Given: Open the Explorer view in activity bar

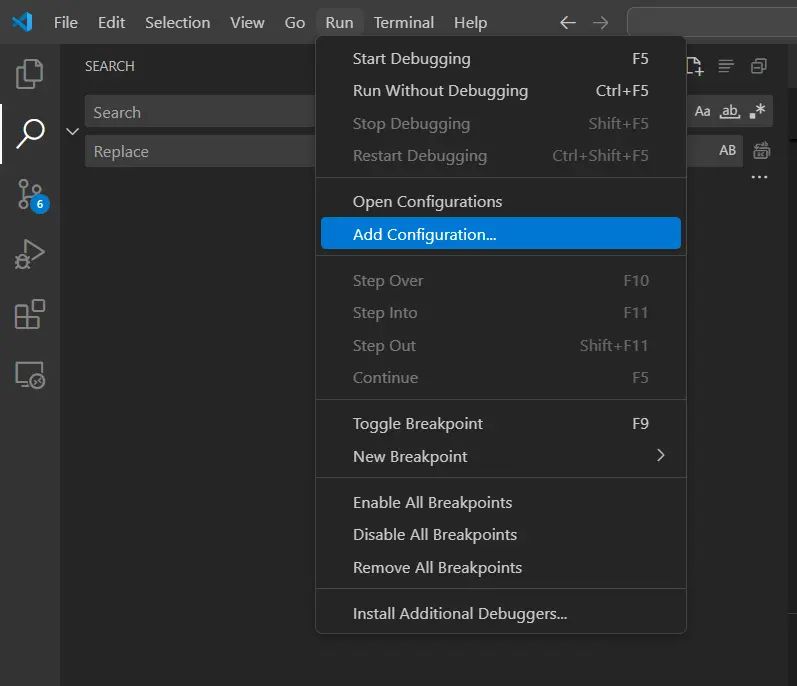Looking at the screenshot, I should [x=29, y=74].
